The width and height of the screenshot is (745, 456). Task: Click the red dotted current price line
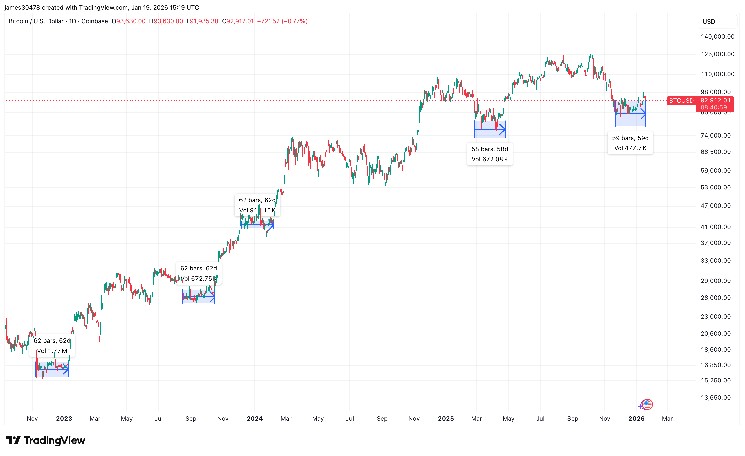[300, 100]
